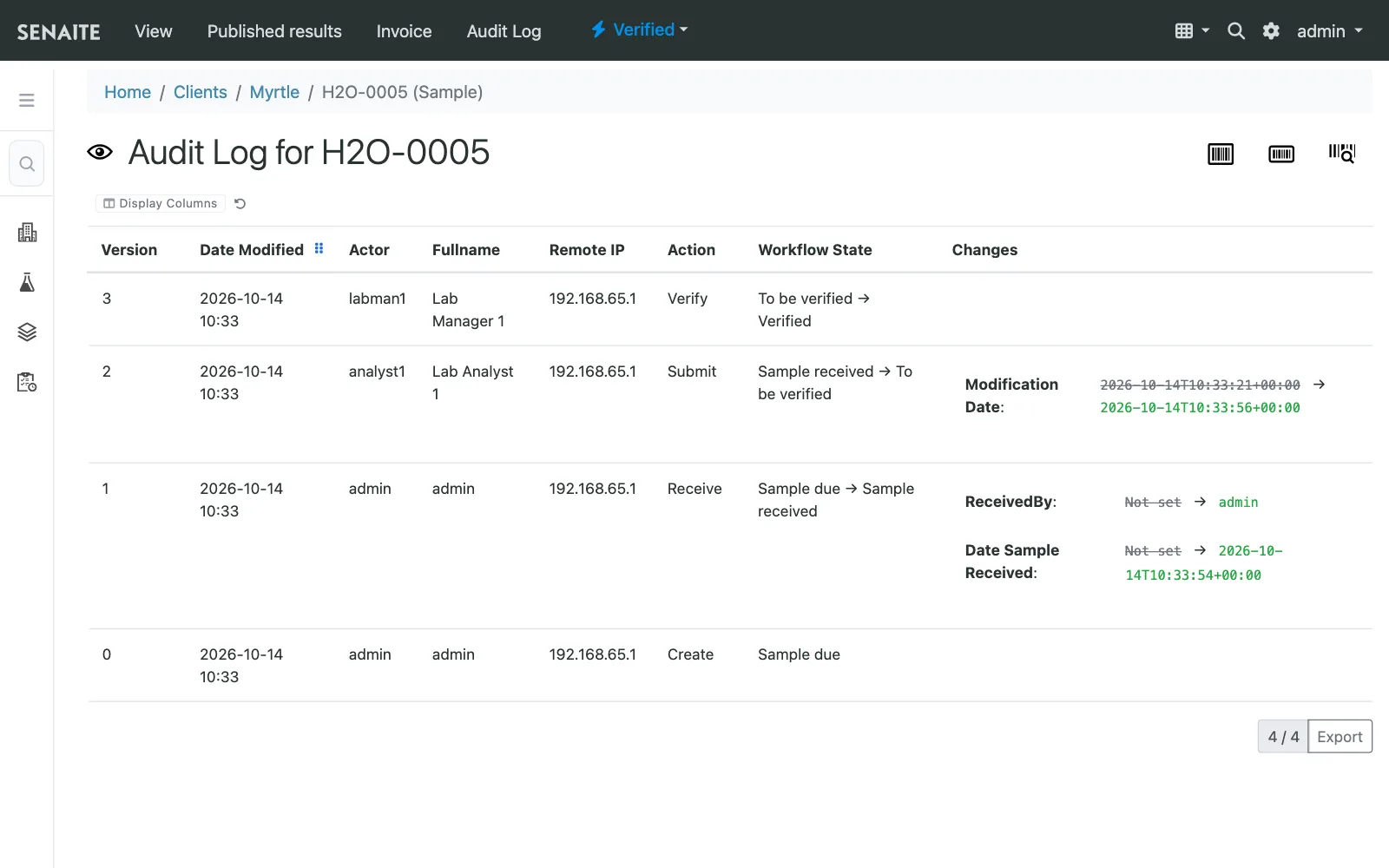Click the large barcode sticker icon
1389x868 pixels.
(x=1221, y=155)
